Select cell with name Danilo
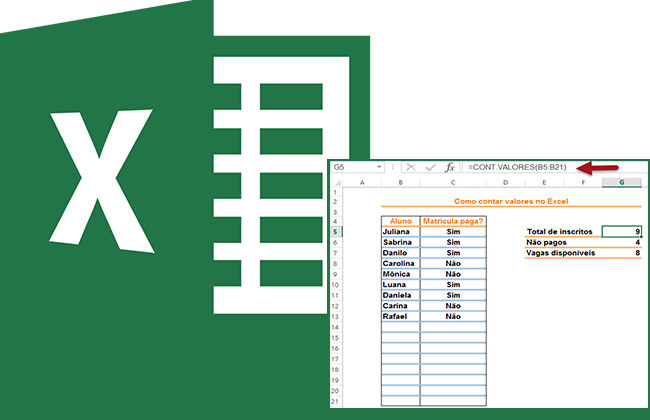 [400, 253]
